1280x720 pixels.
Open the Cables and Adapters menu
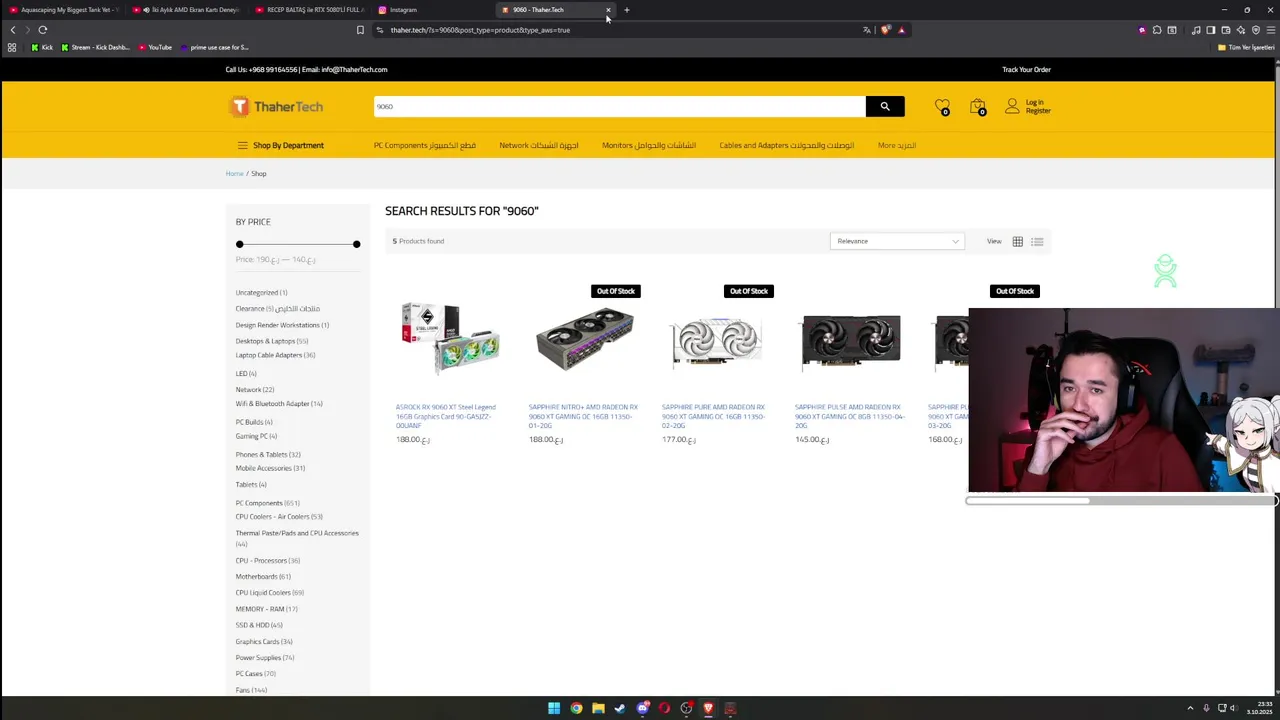[787, 145]
